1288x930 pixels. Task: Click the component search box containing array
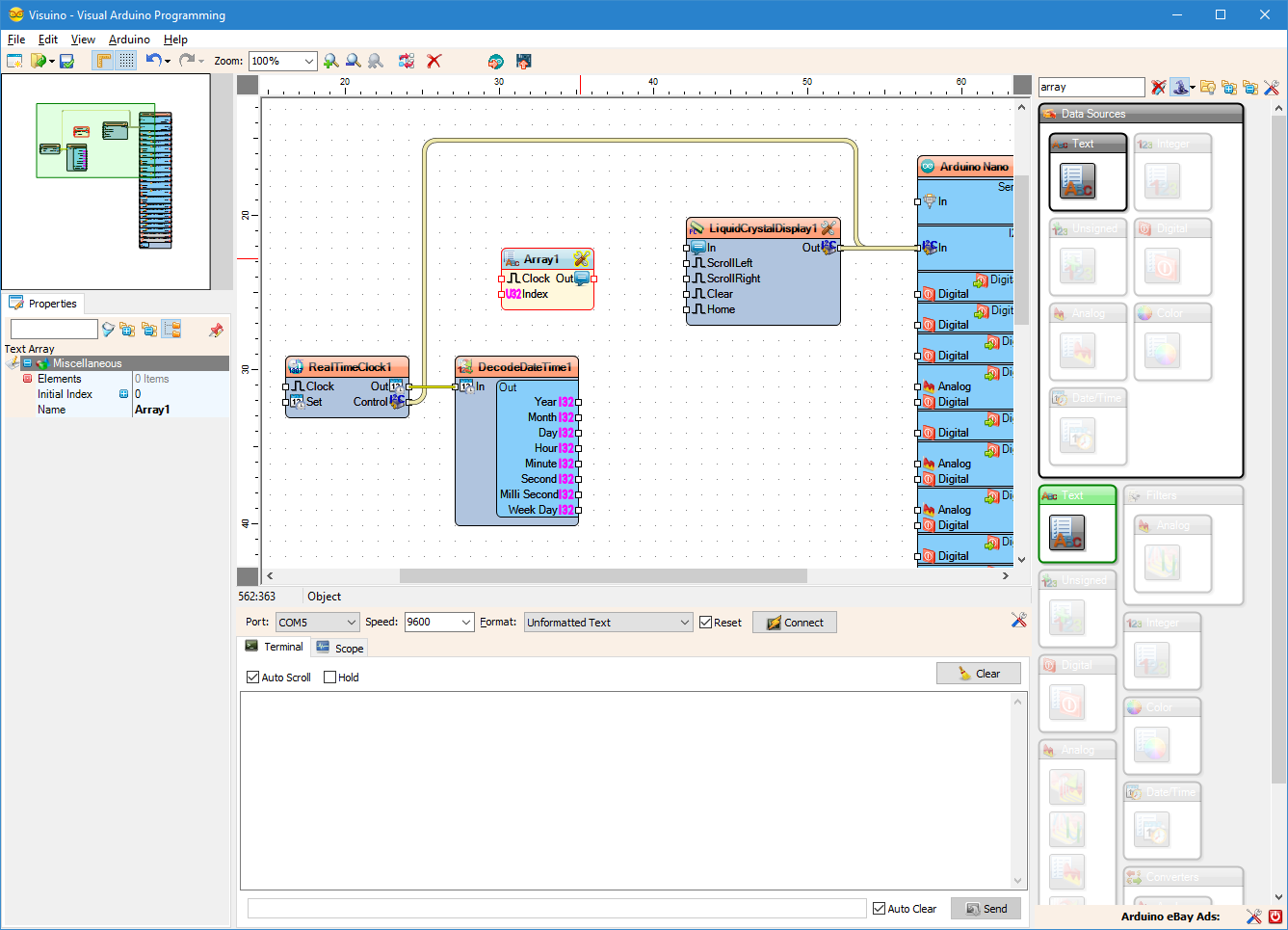pos(1091,88)
